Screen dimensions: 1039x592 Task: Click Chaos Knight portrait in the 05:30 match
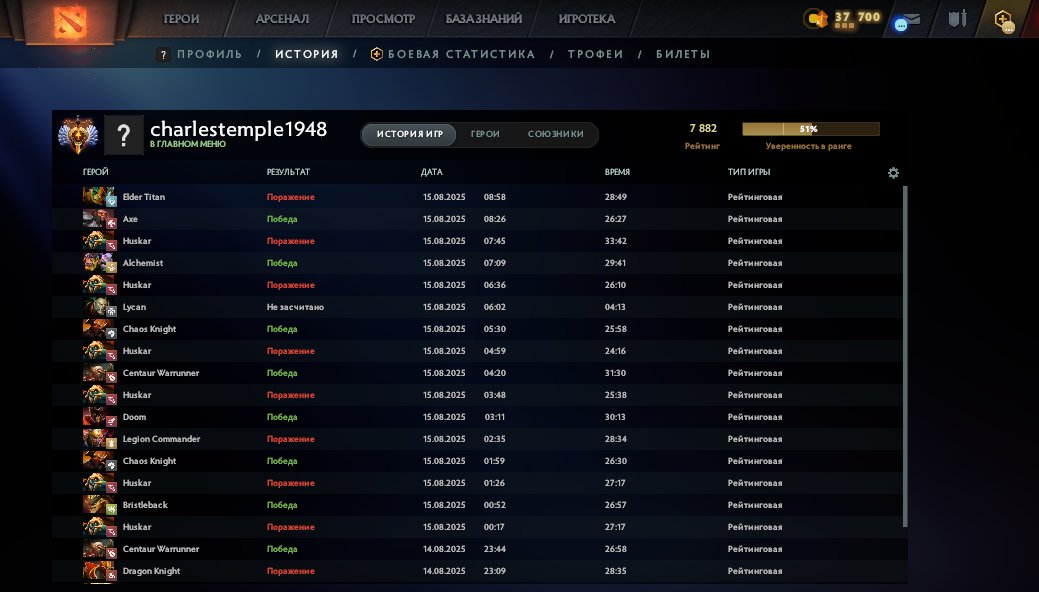(x=99, y=329)
